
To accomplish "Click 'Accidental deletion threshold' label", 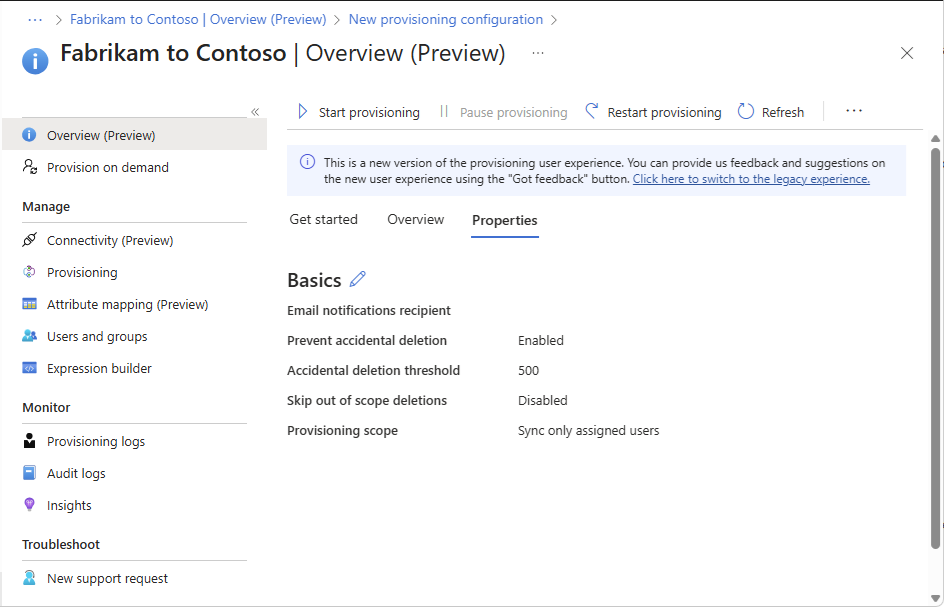I will (373, 370).
